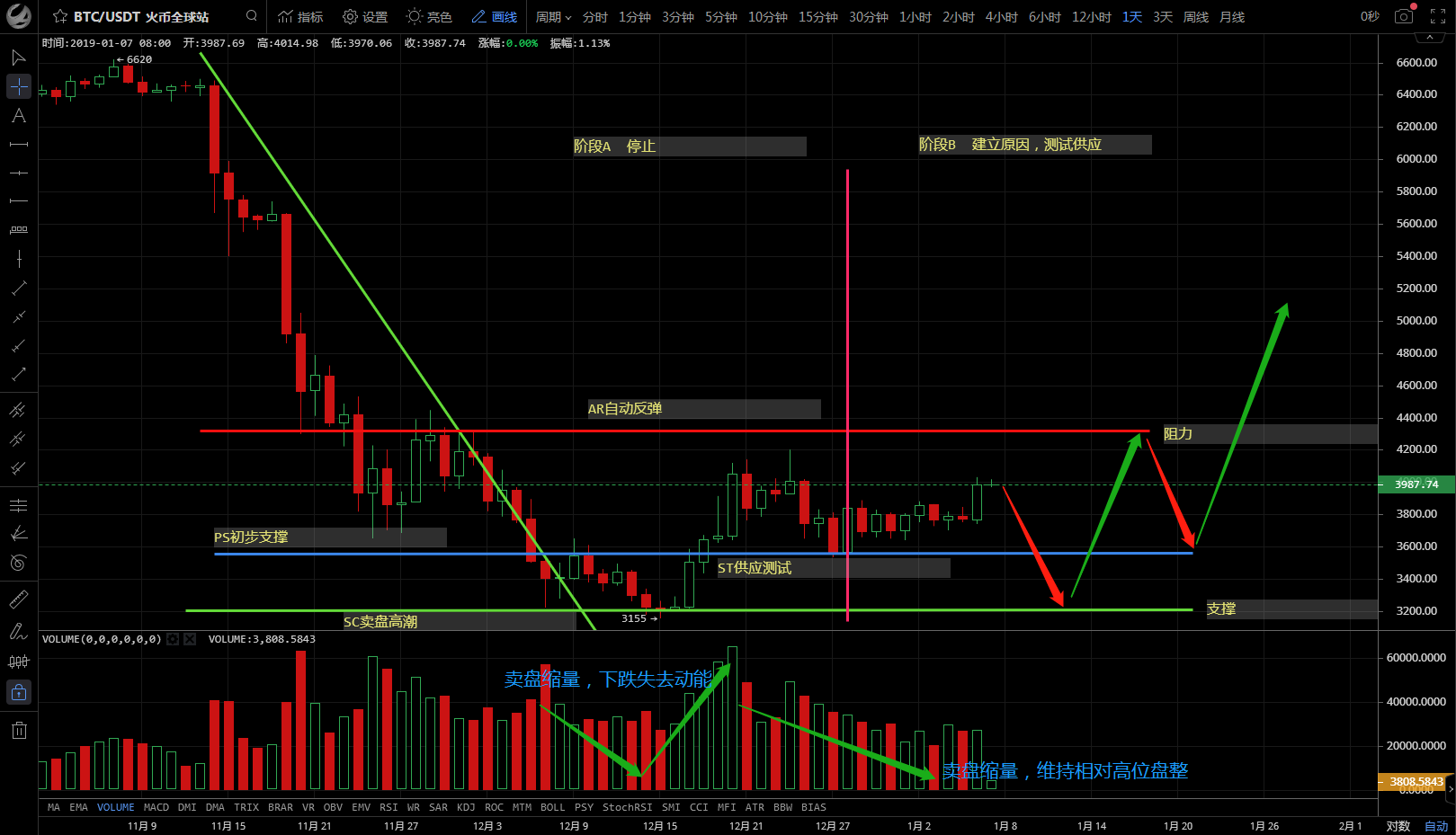Select BOLL indicator from bottom bar
1456x835 pixels.
(x=553, y=807)
